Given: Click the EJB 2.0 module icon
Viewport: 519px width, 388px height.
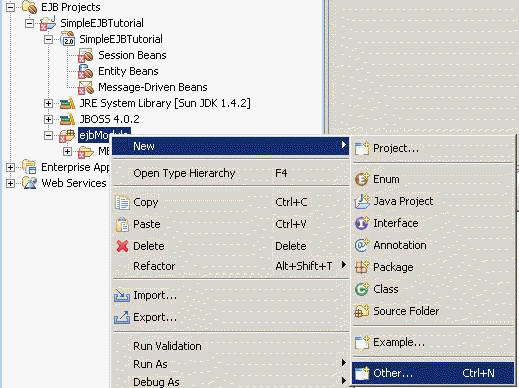Looking at the screenshot, I should pos(68,39).
